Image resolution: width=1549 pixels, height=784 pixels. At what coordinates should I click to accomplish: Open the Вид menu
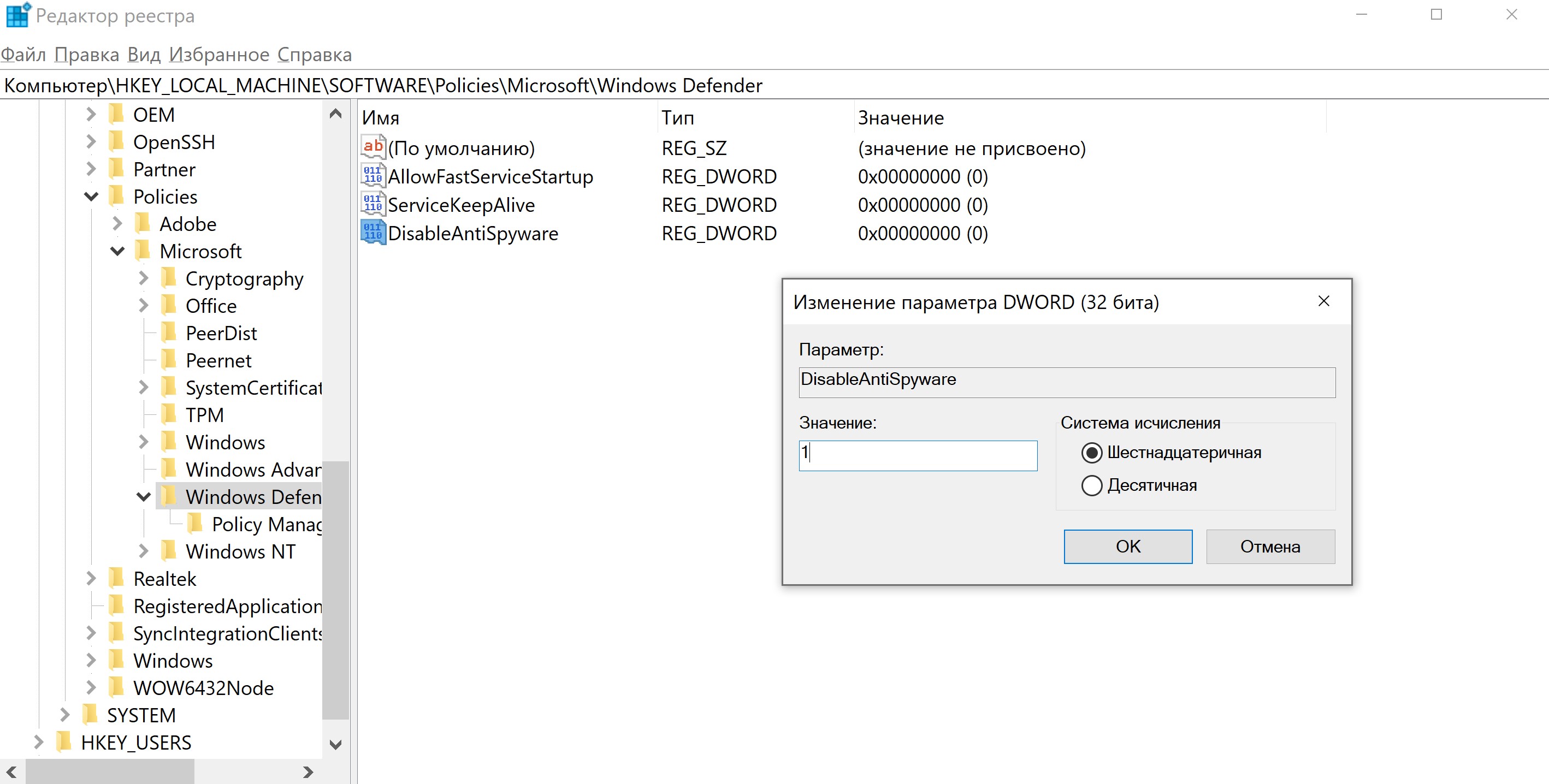pos(144,54)
